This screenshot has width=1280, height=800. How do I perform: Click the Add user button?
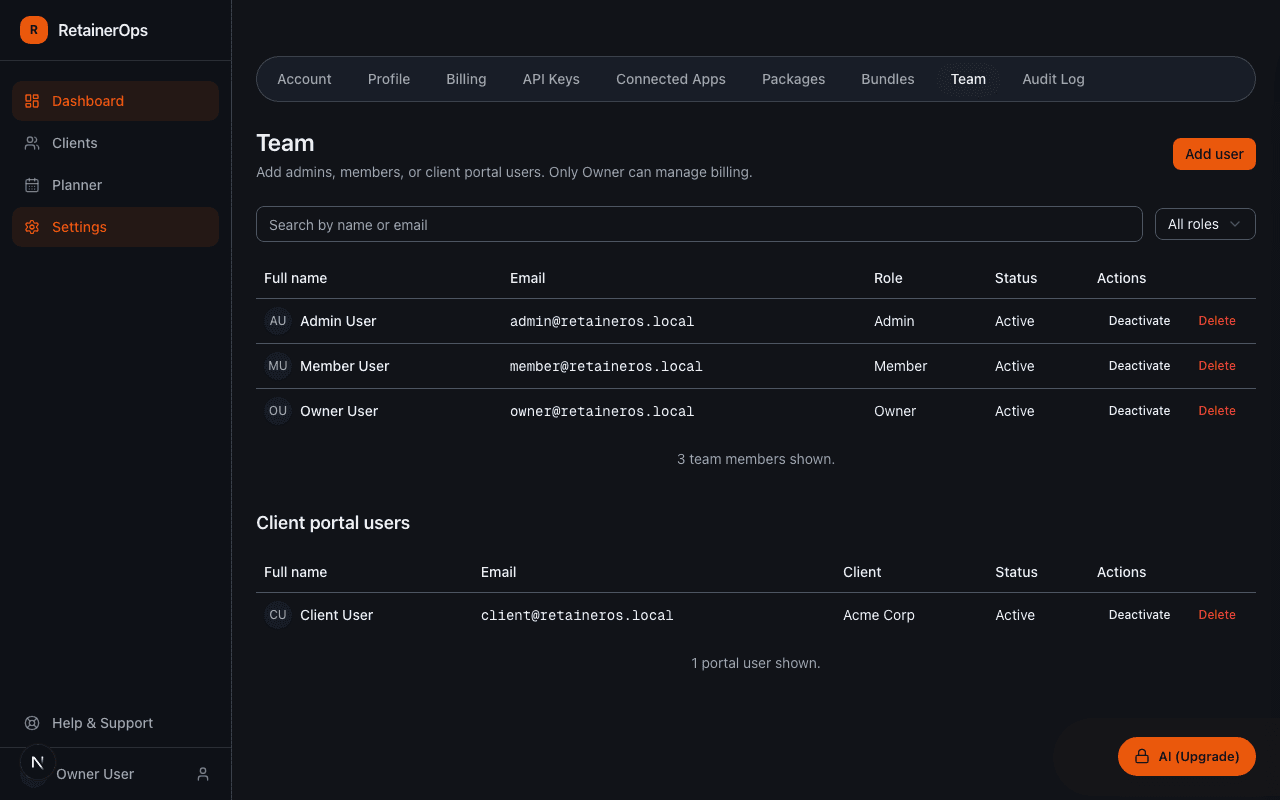tap(1214, 154)
